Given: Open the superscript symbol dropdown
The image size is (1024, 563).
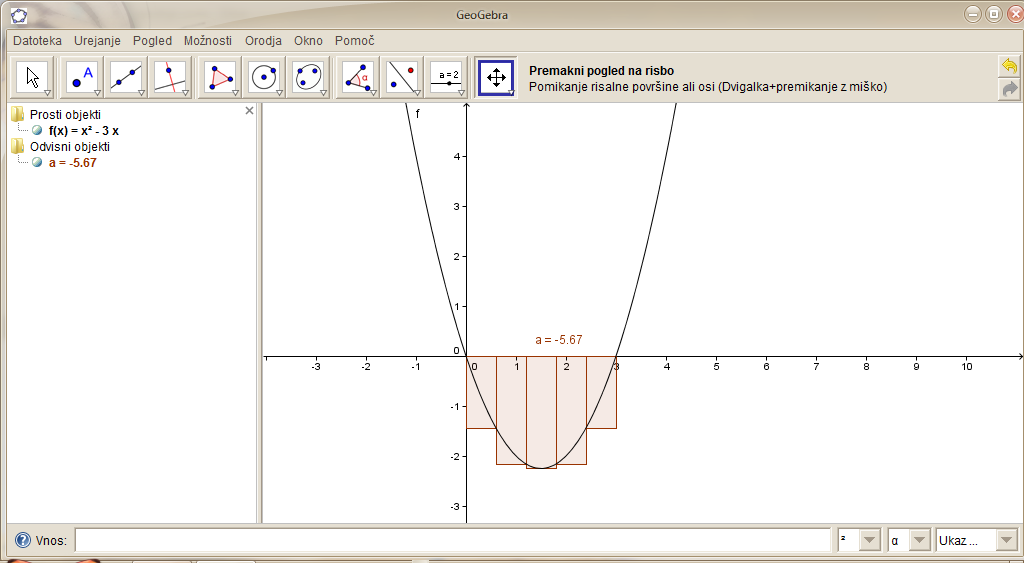Looking at the screenshot, I should click(869, 540).
